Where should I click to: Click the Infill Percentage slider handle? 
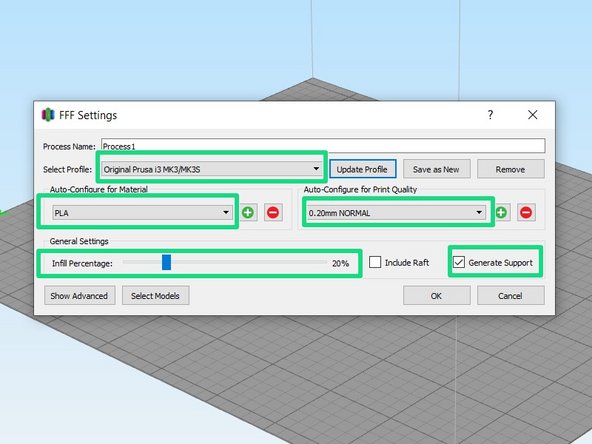coord(166,262)
